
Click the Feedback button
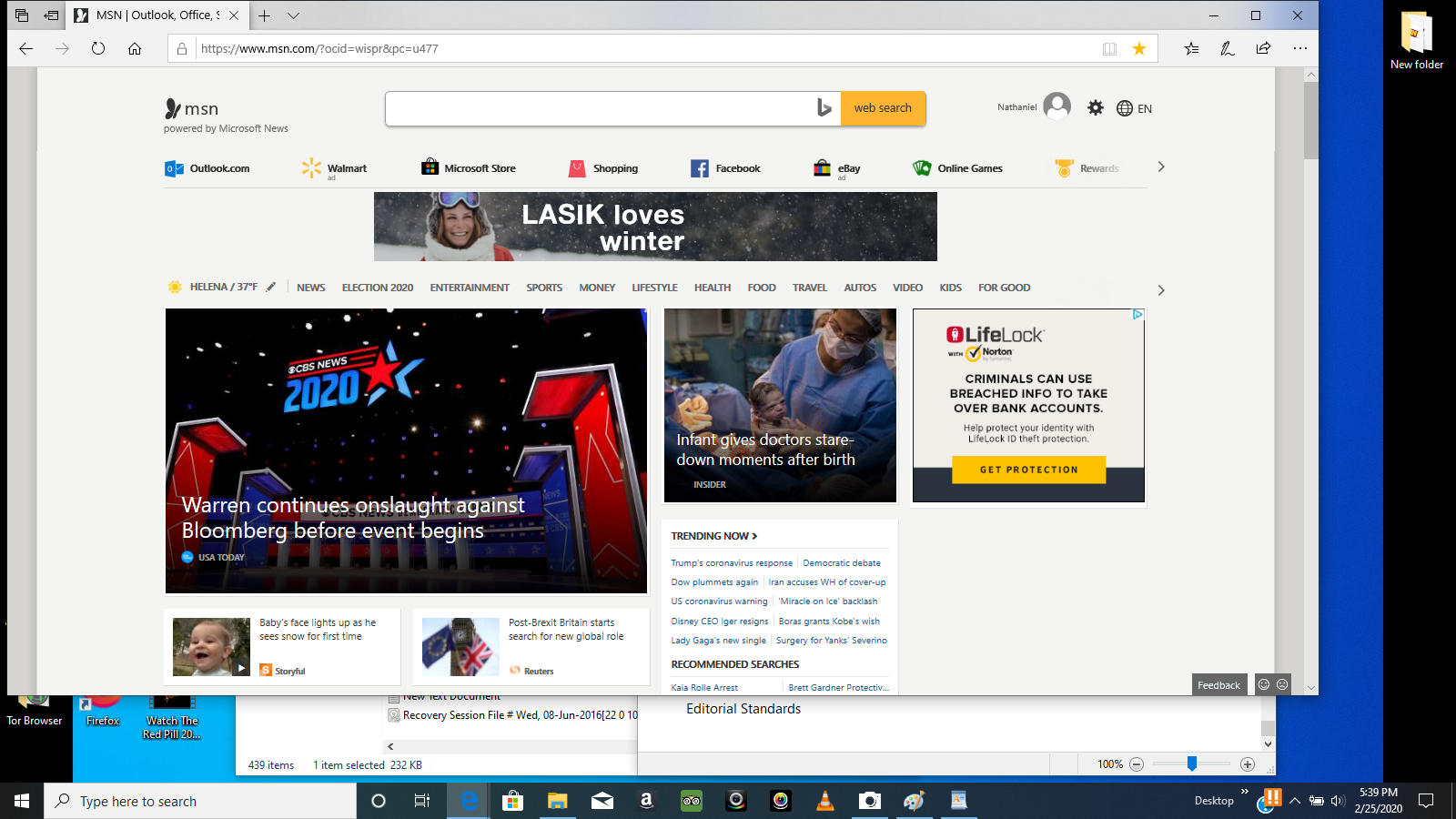click(x=1218, y=685)
